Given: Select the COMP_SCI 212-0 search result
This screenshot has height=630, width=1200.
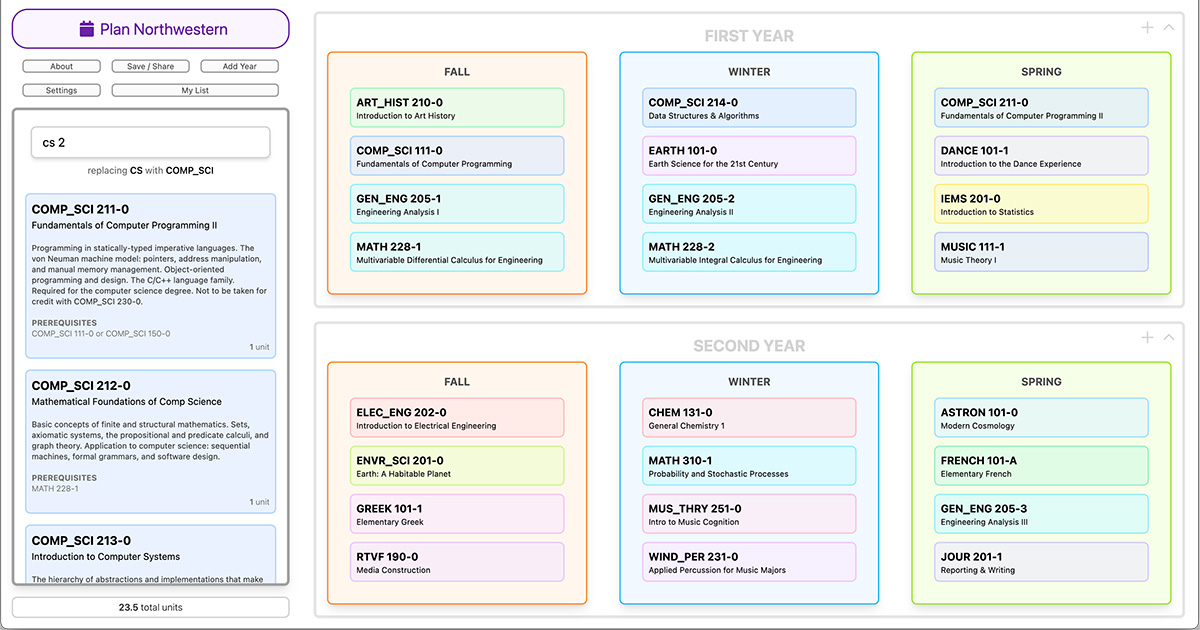Looking at the screenshot, I should 151,440.
